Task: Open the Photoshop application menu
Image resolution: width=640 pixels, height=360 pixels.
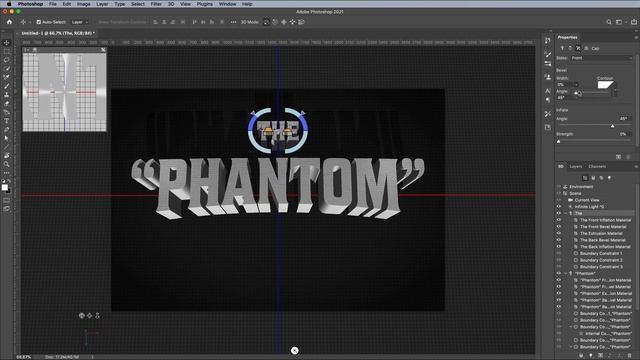Action: pos(30,4)
